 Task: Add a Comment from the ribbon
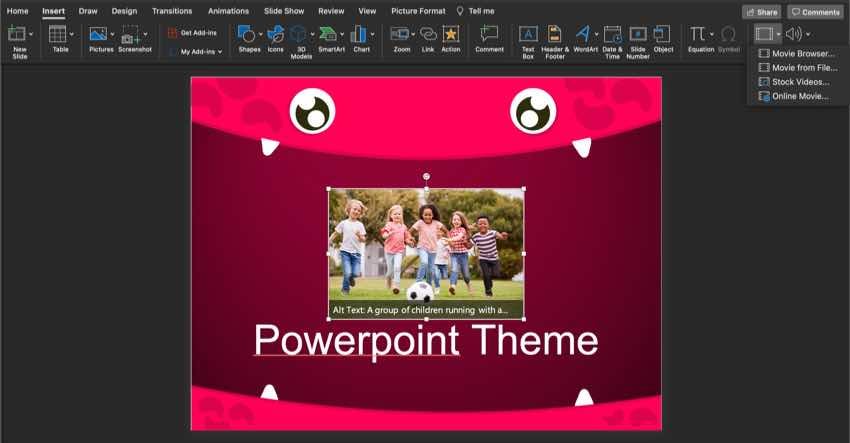coord(489,34)
